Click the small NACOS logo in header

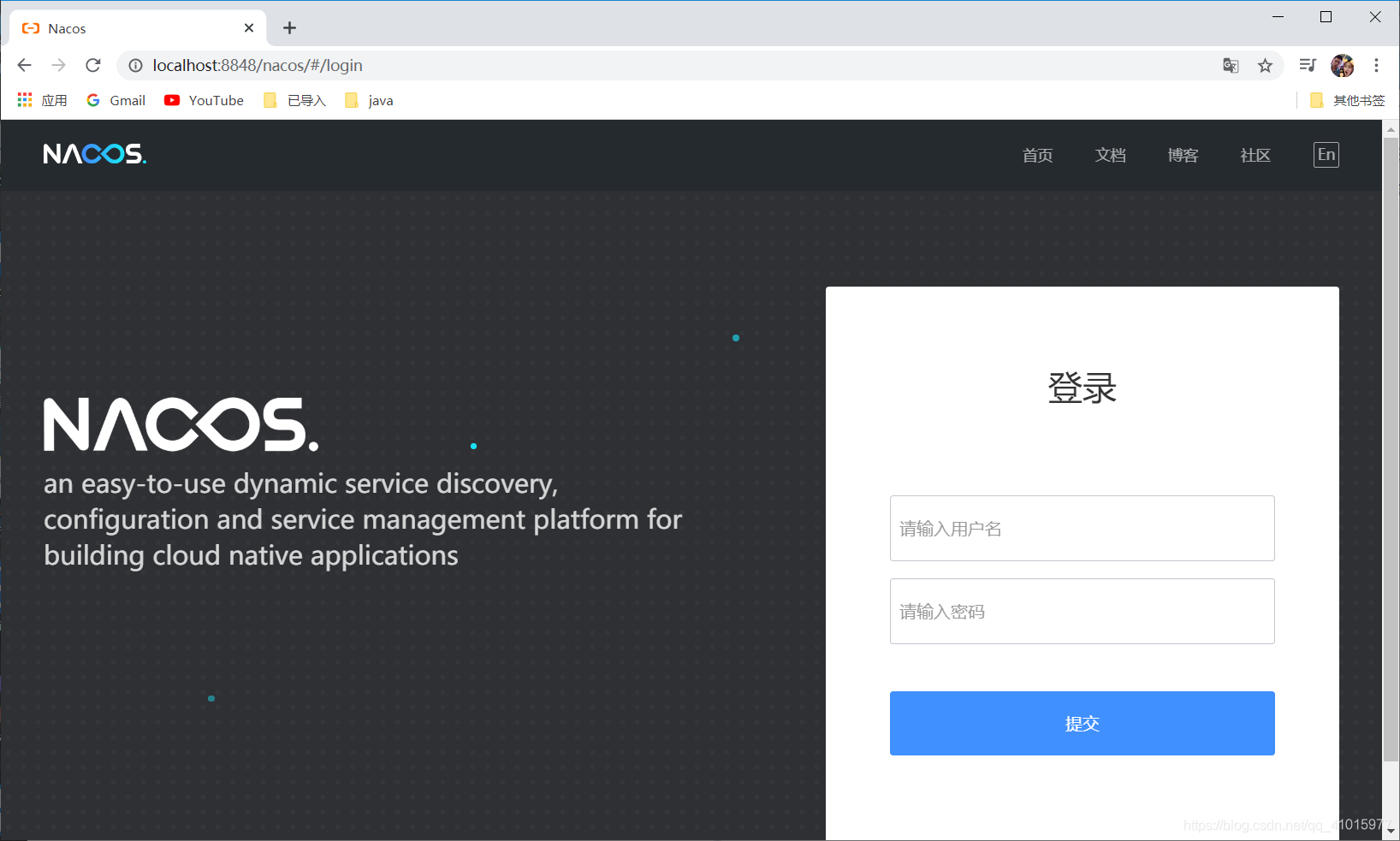click(95, 154)
